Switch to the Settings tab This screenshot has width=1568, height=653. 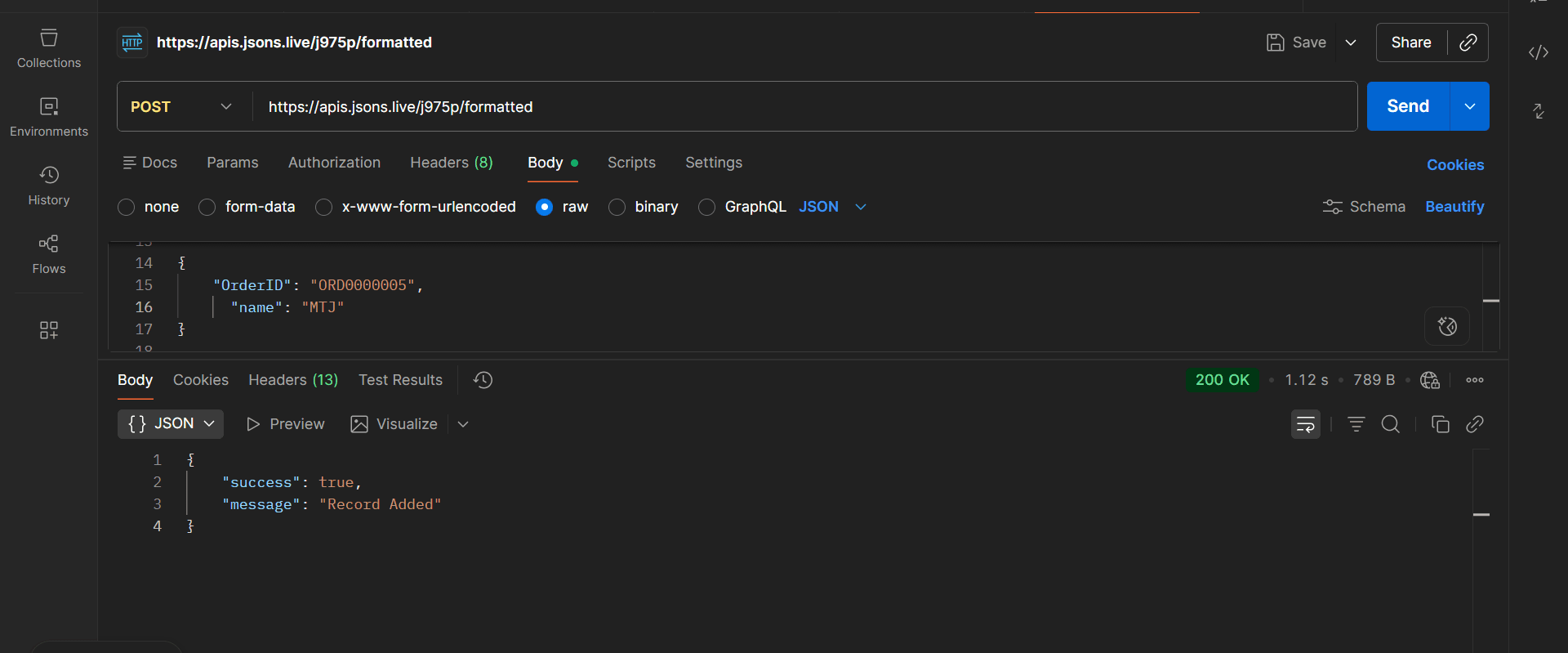pyautogui.click(x=714, y=163)
